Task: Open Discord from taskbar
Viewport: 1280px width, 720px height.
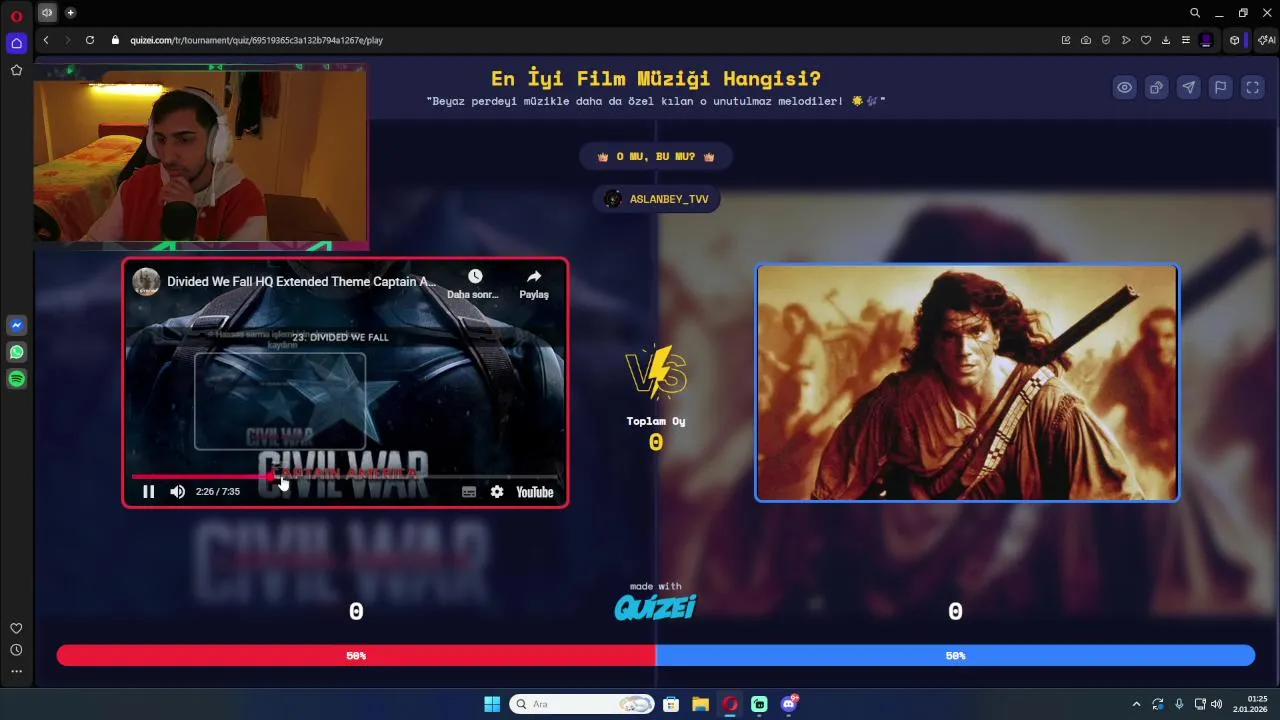Action: click(x=789, y=704)
